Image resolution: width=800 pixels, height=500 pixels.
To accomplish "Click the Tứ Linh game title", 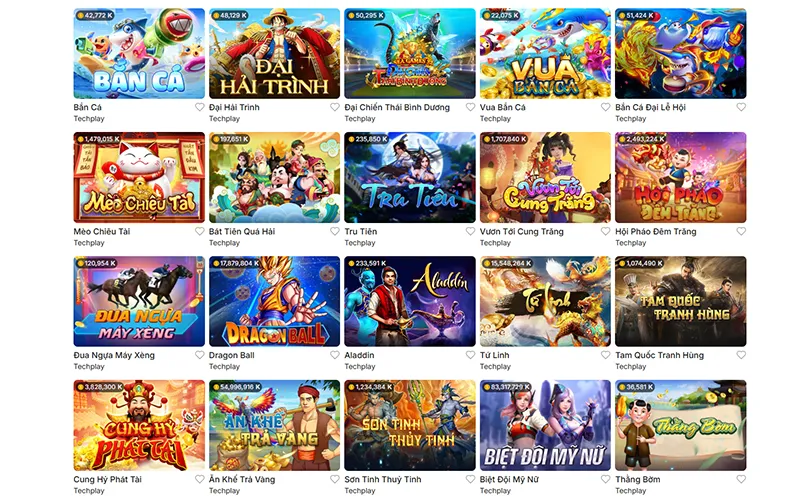I will 494,355.
